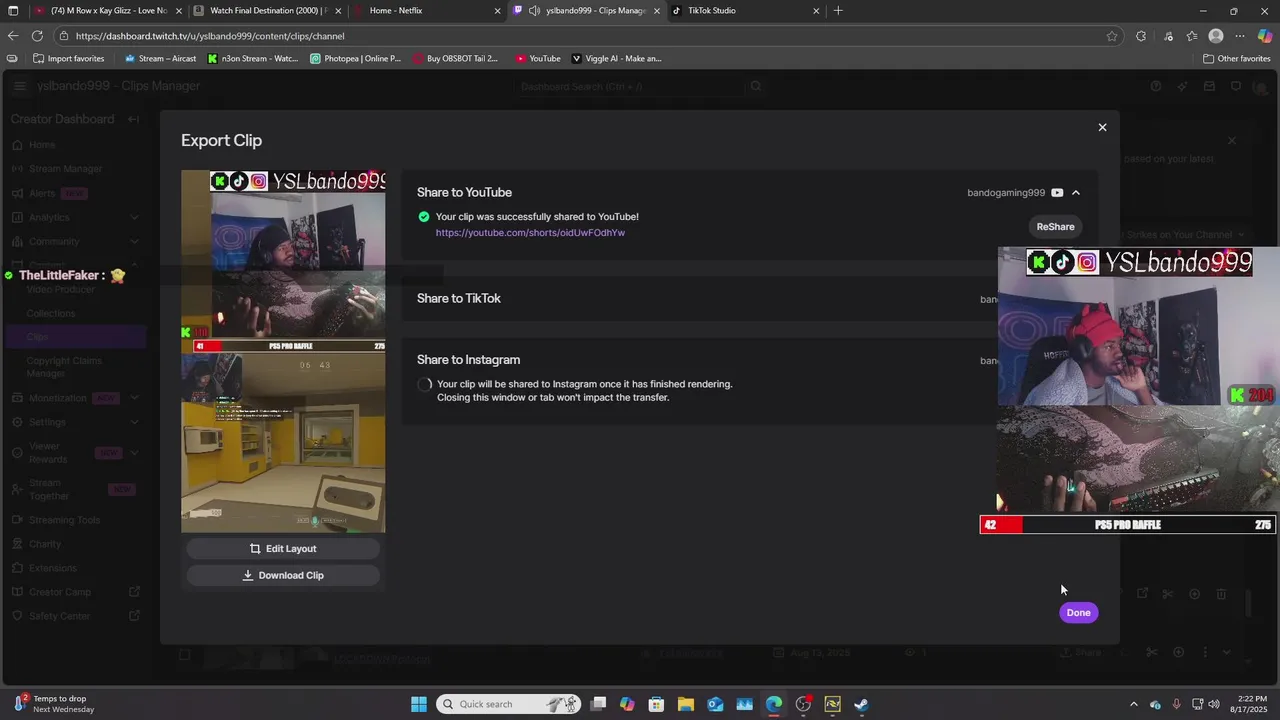
Task: Open the Windows Start menu
Action: pos(419,704)
